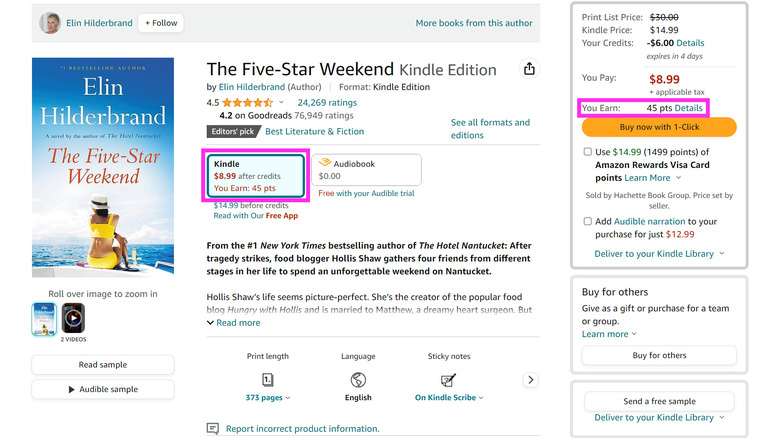Expand description with Read more
This screenshot has height=438, width=780.
click(x=233, y=323)
